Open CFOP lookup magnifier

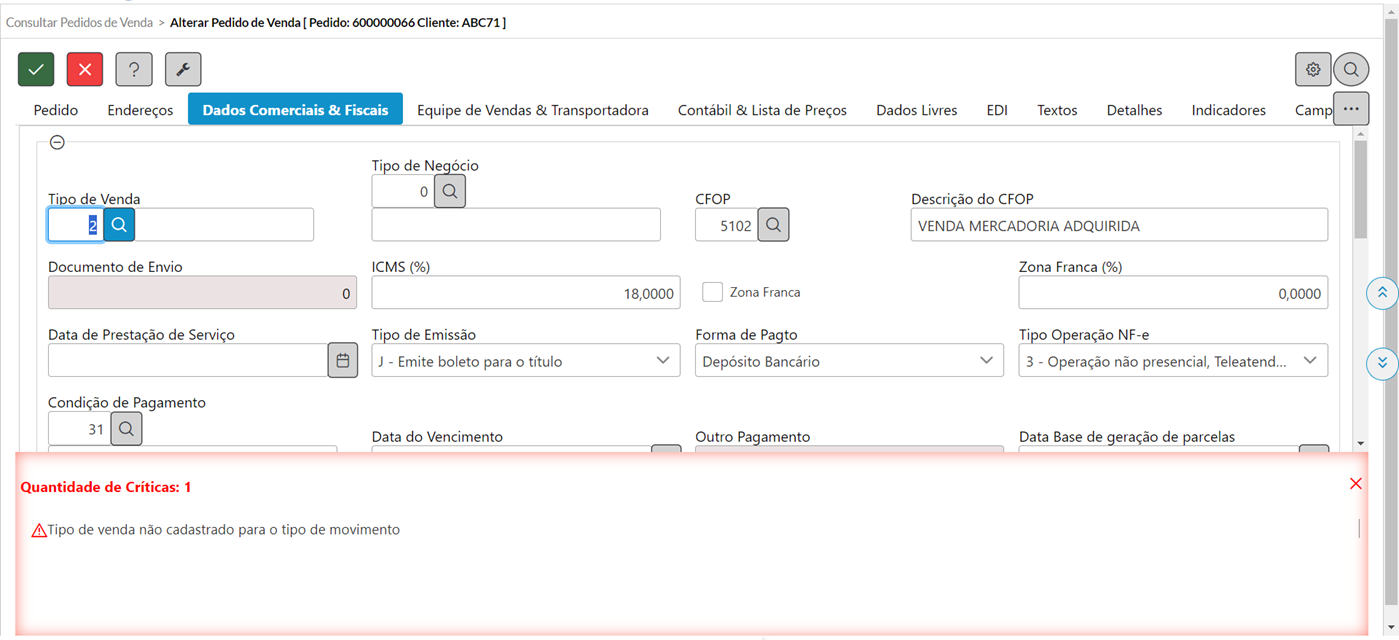(x=773, y=225)
